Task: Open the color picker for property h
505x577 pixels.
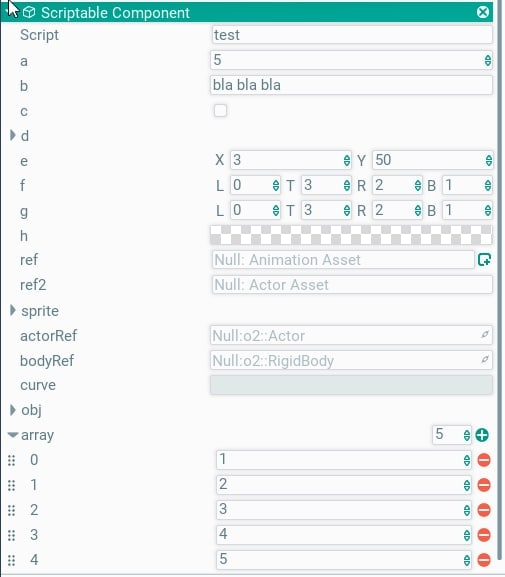Action: 351,235
